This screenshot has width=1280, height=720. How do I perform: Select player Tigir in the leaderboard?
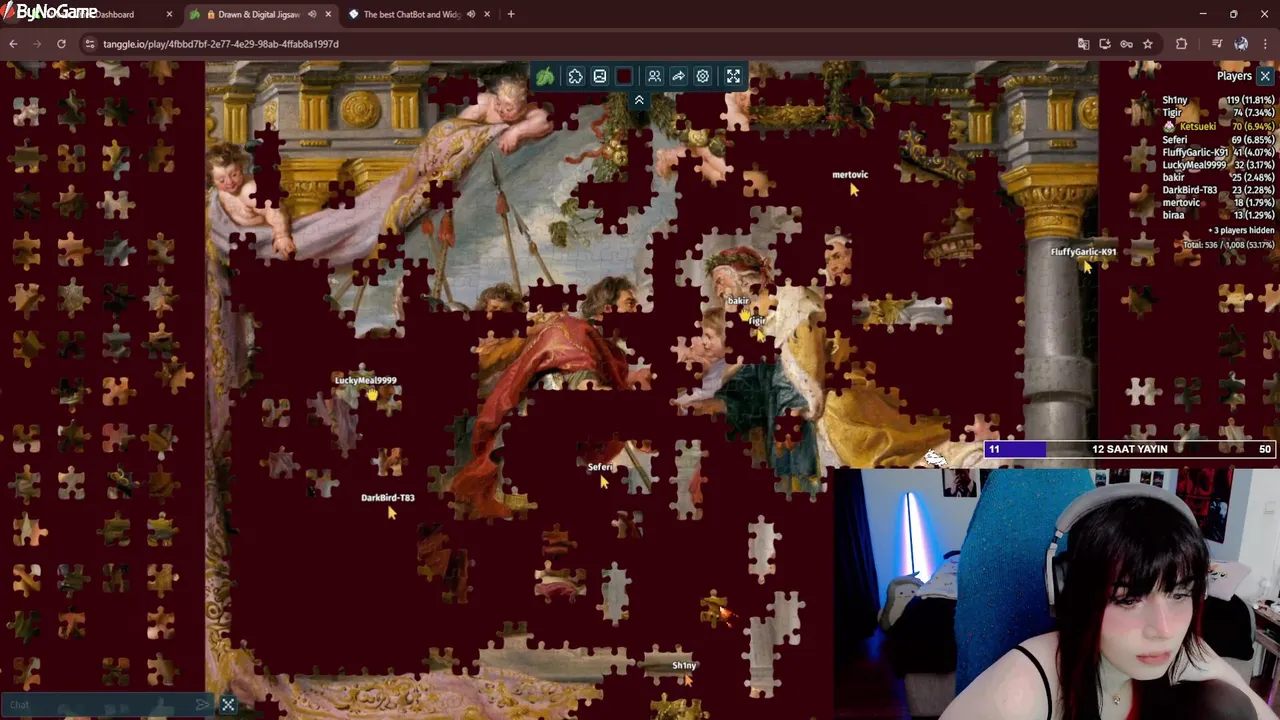[1218, 113]
